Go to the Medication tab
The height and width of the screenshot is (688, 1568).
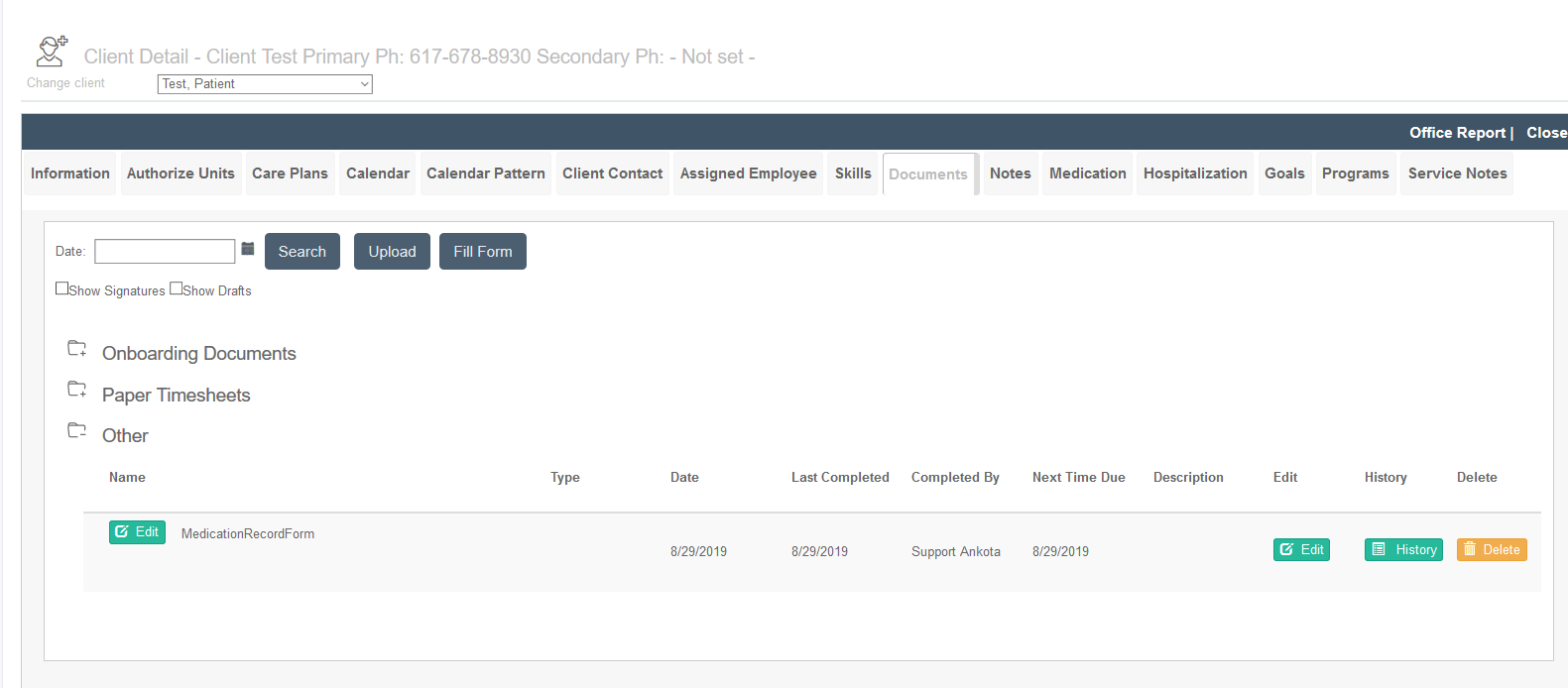pyautogui.click(x=1088, y=173)
